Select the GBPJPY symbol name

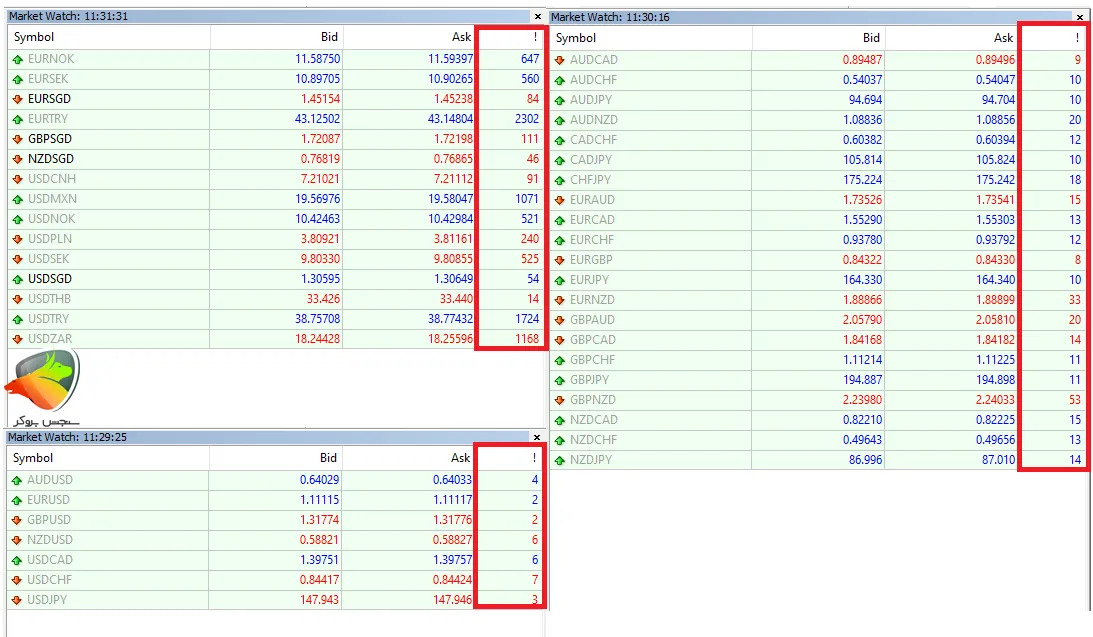pos(592,380)
